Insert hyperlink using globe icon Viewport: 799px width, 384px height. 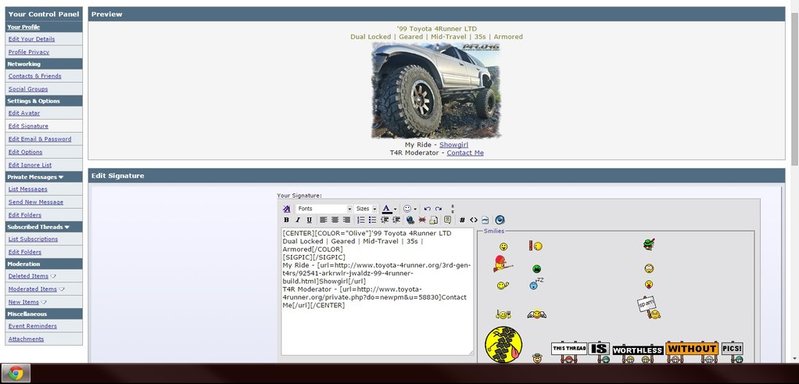click(410, 220)
